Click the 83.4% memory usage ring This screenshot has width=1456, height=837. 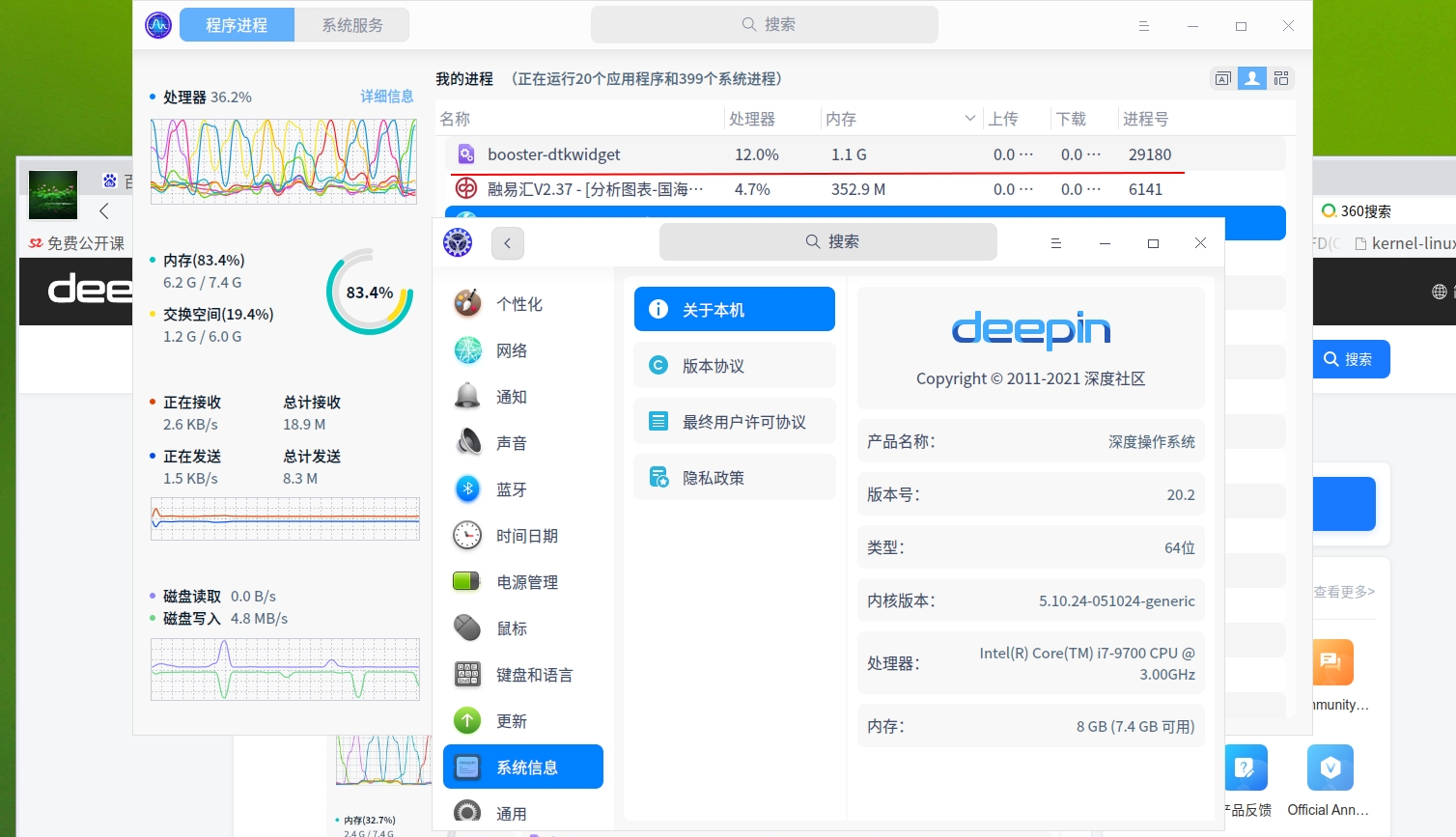coord(370,293)
